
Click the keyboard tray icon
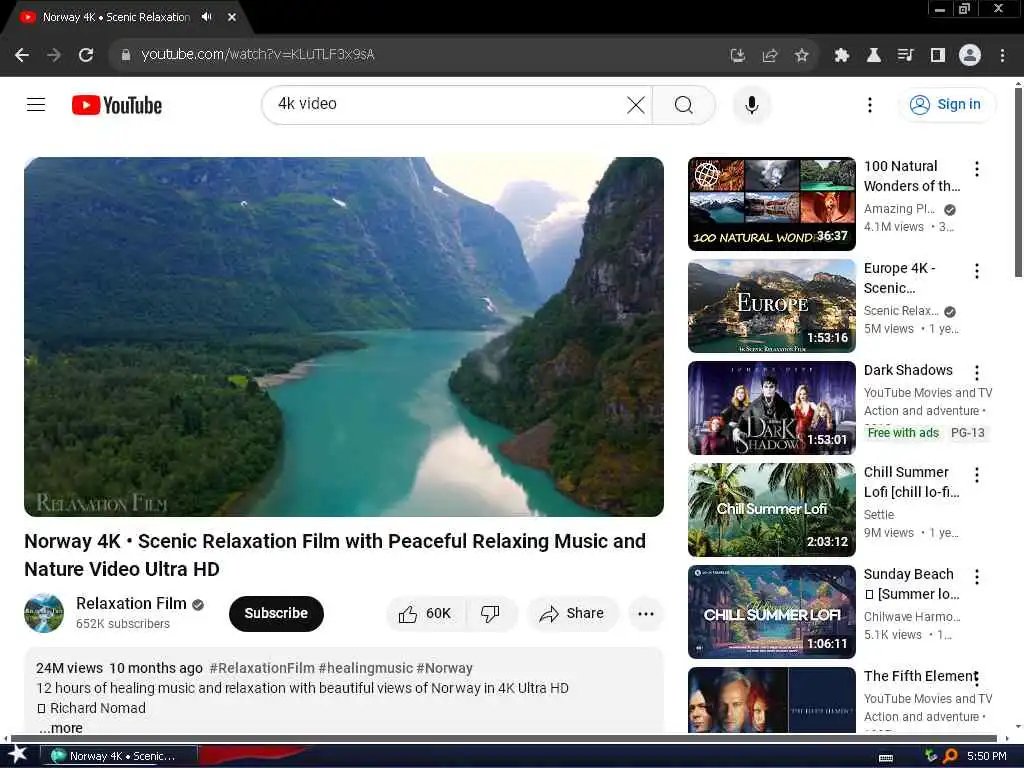click(x=886, y=758)
